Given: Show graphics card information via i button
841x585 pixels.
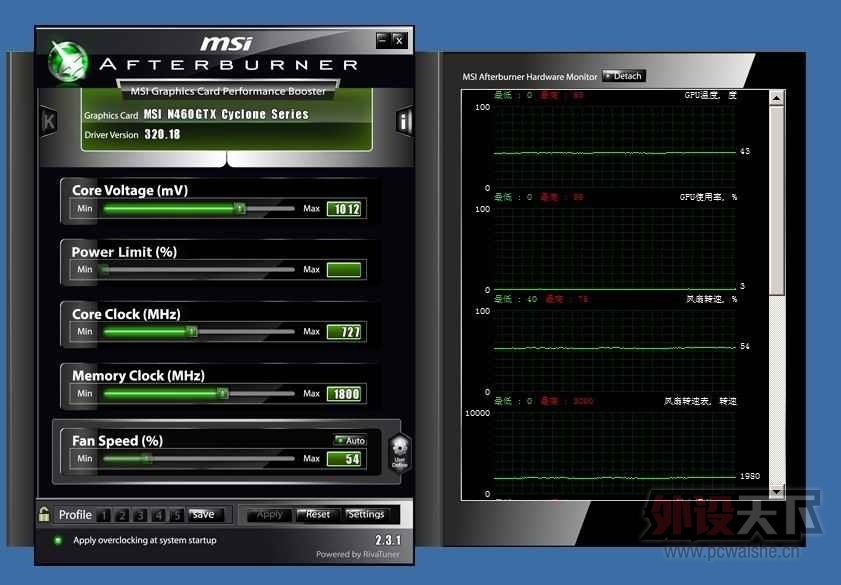Looking at the screenshot, I should coord(404,121).
